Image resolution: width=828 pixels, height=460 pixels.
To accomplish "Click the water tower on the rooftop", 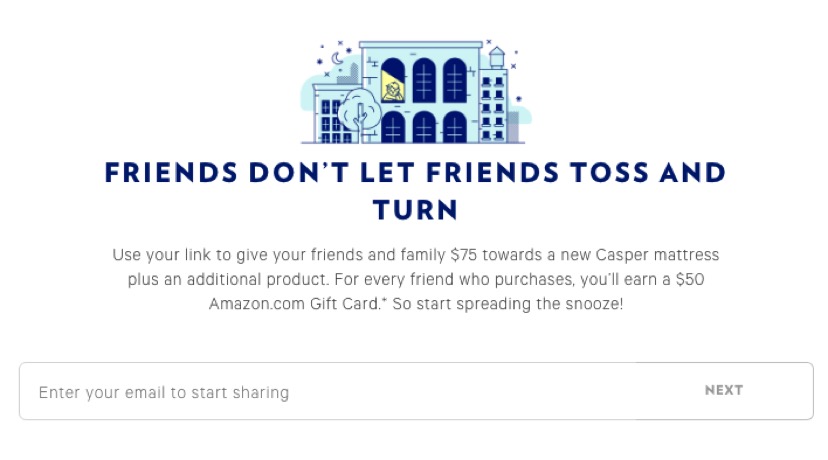I will 496,58.
